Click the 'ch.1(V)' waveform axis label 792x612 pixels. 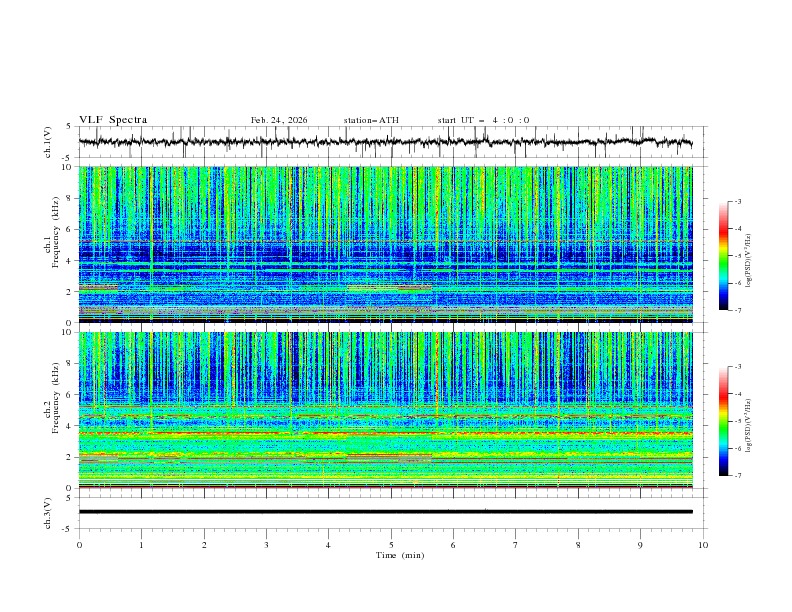tap(48, 142)
